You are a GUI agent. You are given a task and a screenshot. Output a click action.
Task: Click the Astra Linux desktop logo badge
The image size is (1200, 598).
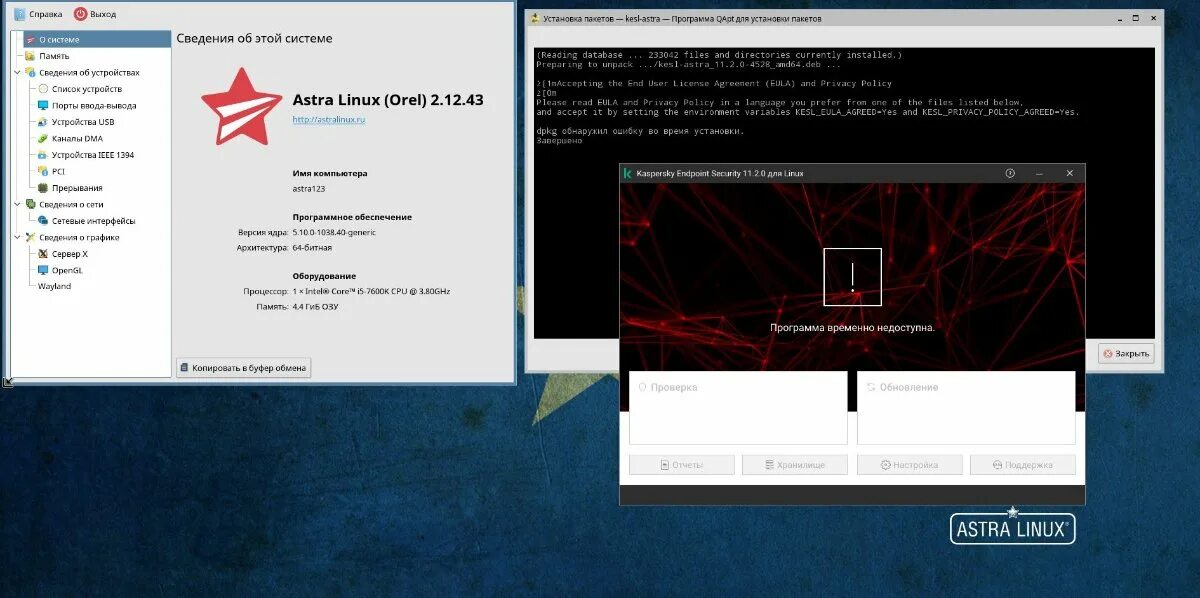pyautogui.click(x=1012, y=526)
